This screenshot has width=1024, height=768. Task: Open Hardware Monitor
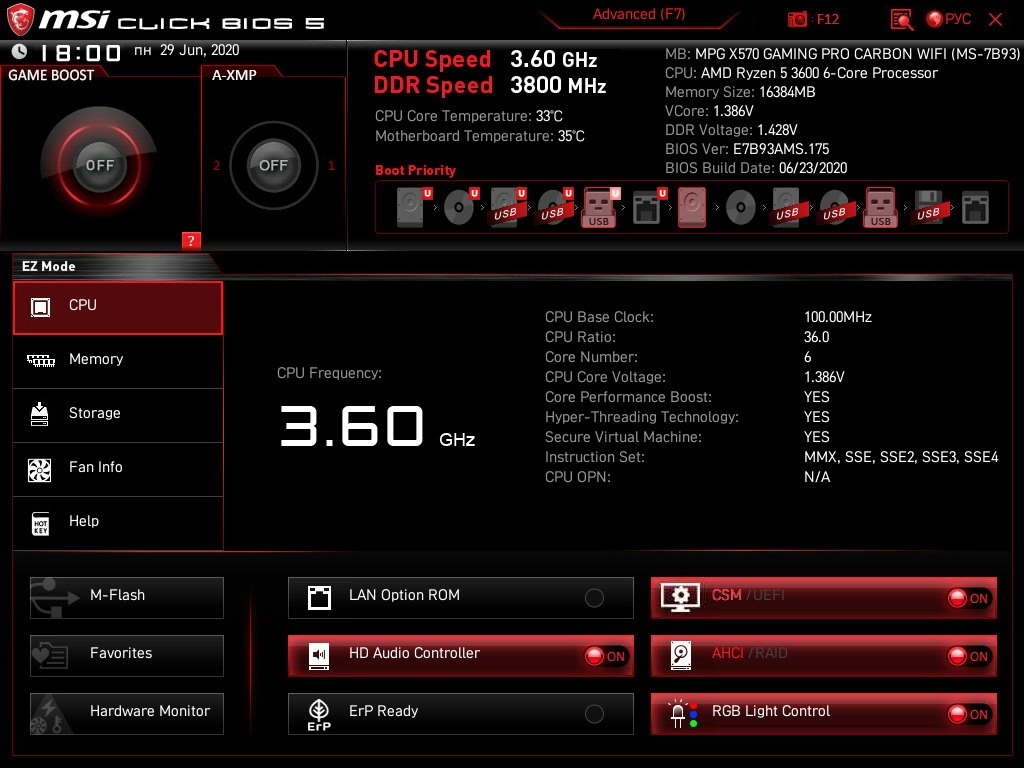(127, 713)
